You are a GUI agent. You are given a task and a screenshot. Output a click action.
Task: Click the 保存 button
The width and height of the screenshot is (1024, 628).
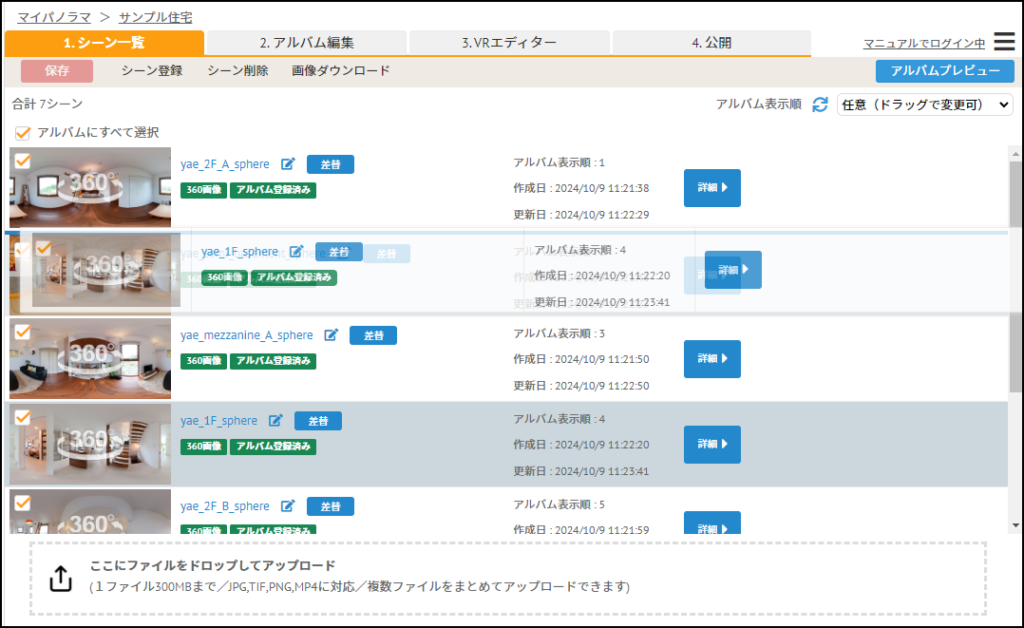[56, 71]
